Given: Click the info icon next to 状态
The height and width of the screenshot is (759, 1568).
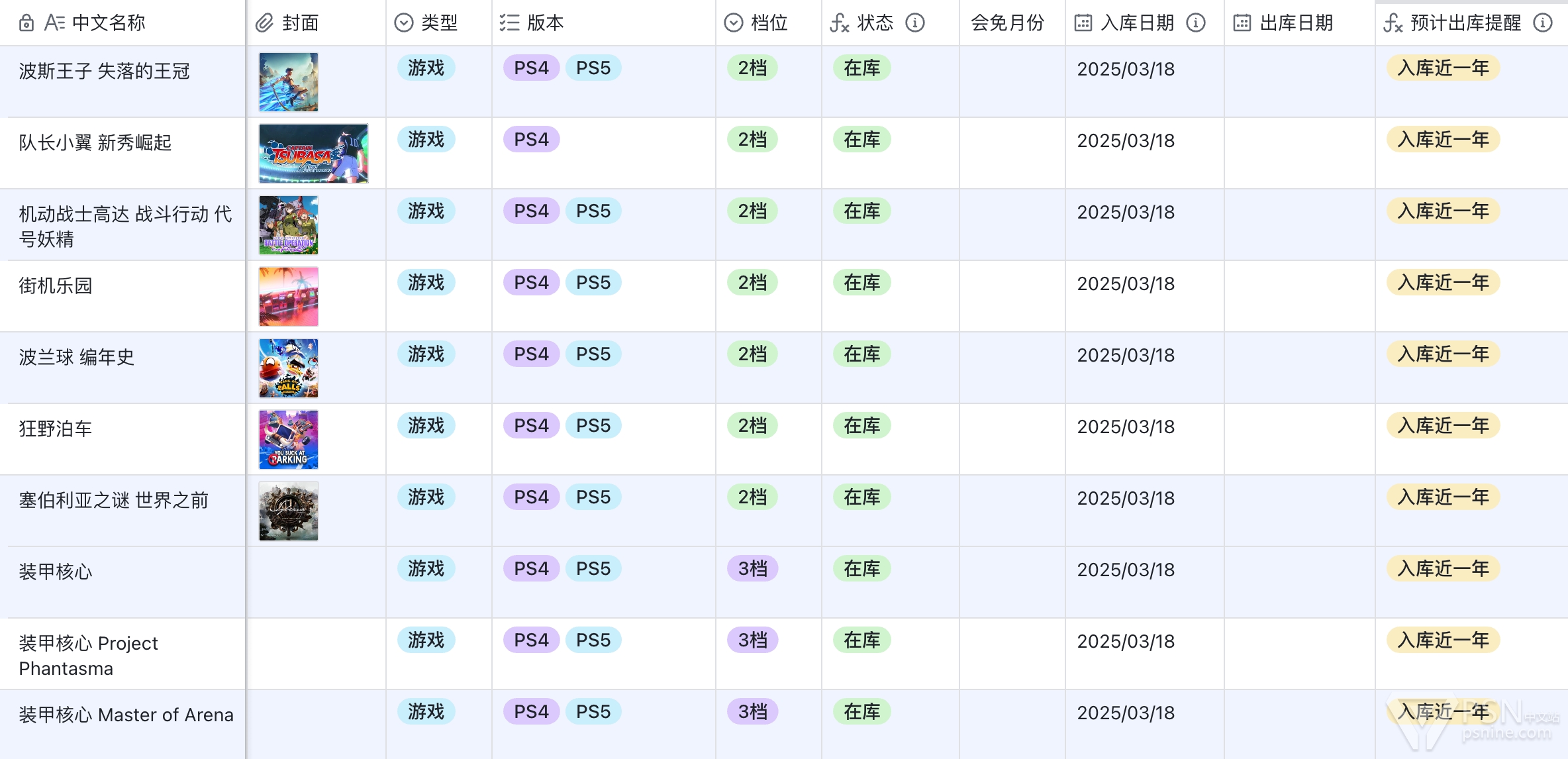Looking at the screenshot, I should click(915, 23).
